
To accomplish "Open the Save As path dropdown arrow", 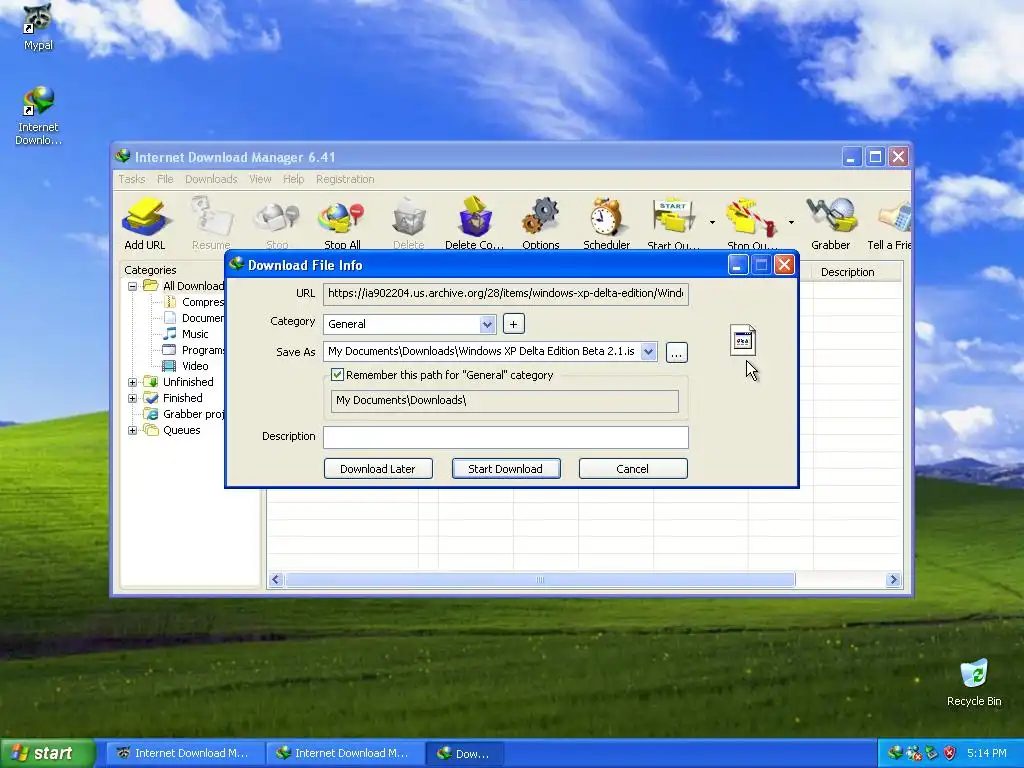I will [648, 351].
